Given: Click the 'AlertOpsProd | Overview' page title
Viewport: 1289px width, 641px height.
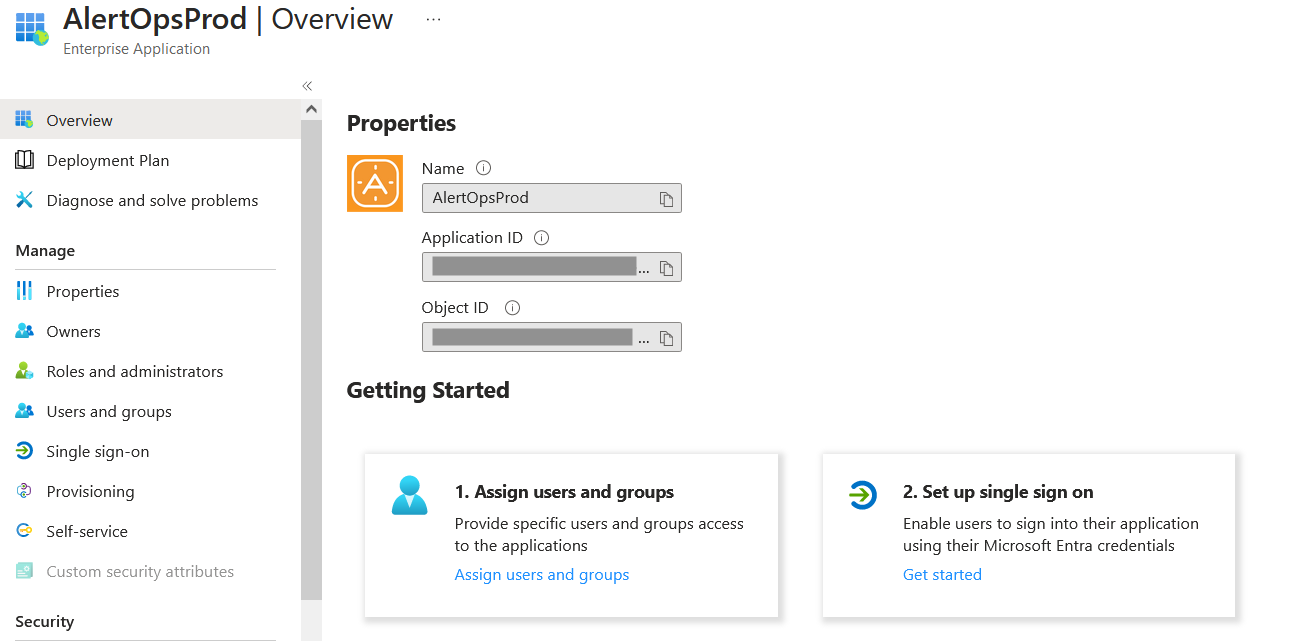Looking at the screenshot, I should [228, 19].
